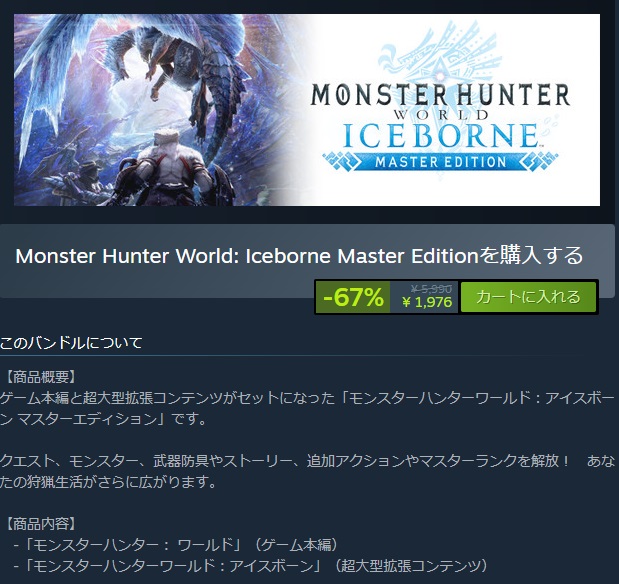
Task: Add the bundle to cart with カートに入れる
Action: [528, 297]
